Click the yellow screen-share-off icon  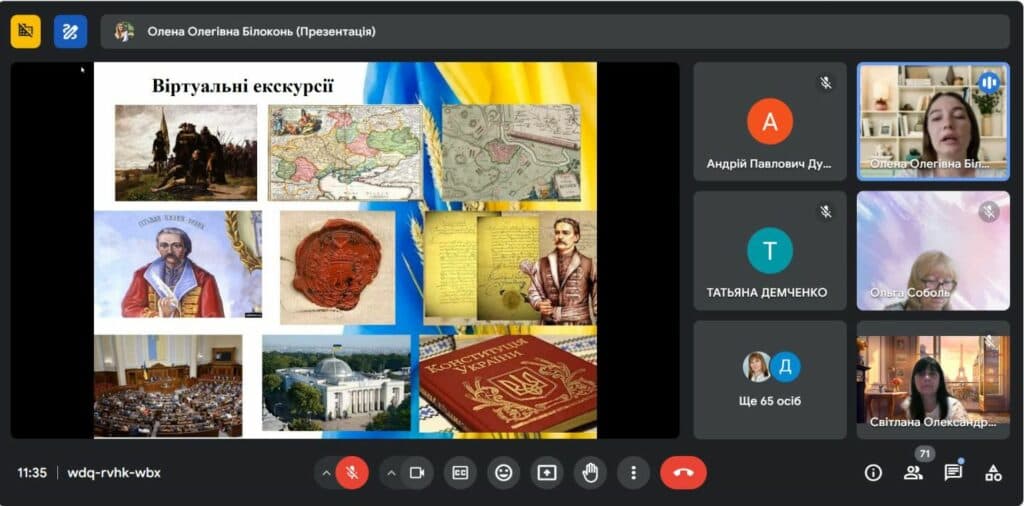coord(25,31)
